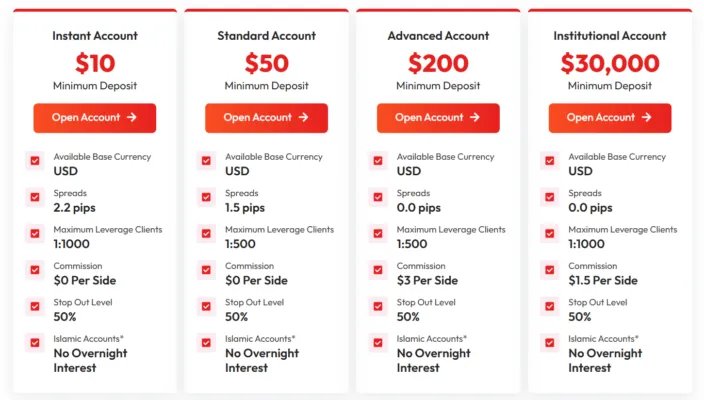Click arrow icon in Instant Account button
This screenshot has width=704, height=400.
coord(131,118)
